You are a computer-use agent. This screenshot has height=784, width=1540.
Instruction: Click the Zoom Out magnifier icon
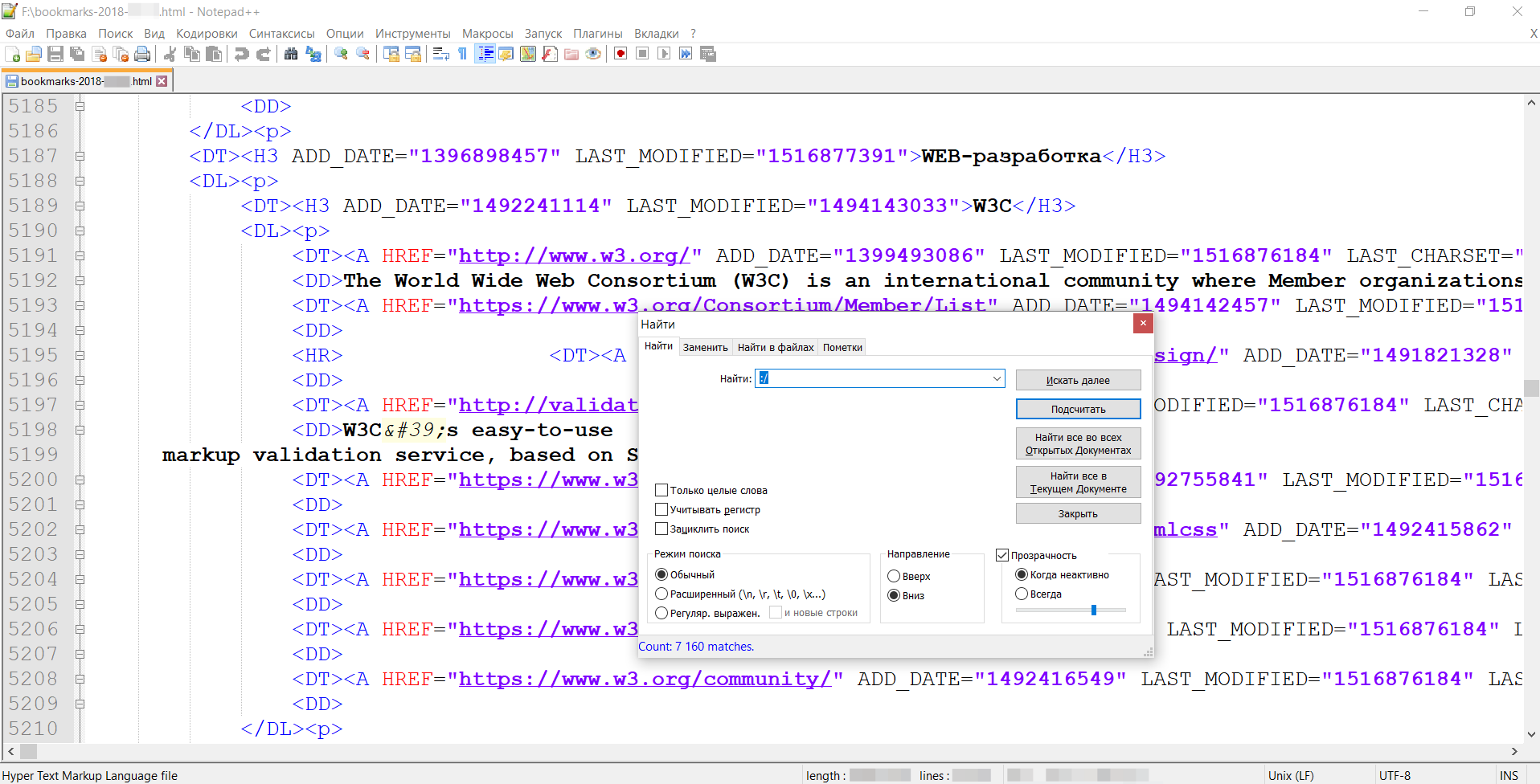[362, 54]
